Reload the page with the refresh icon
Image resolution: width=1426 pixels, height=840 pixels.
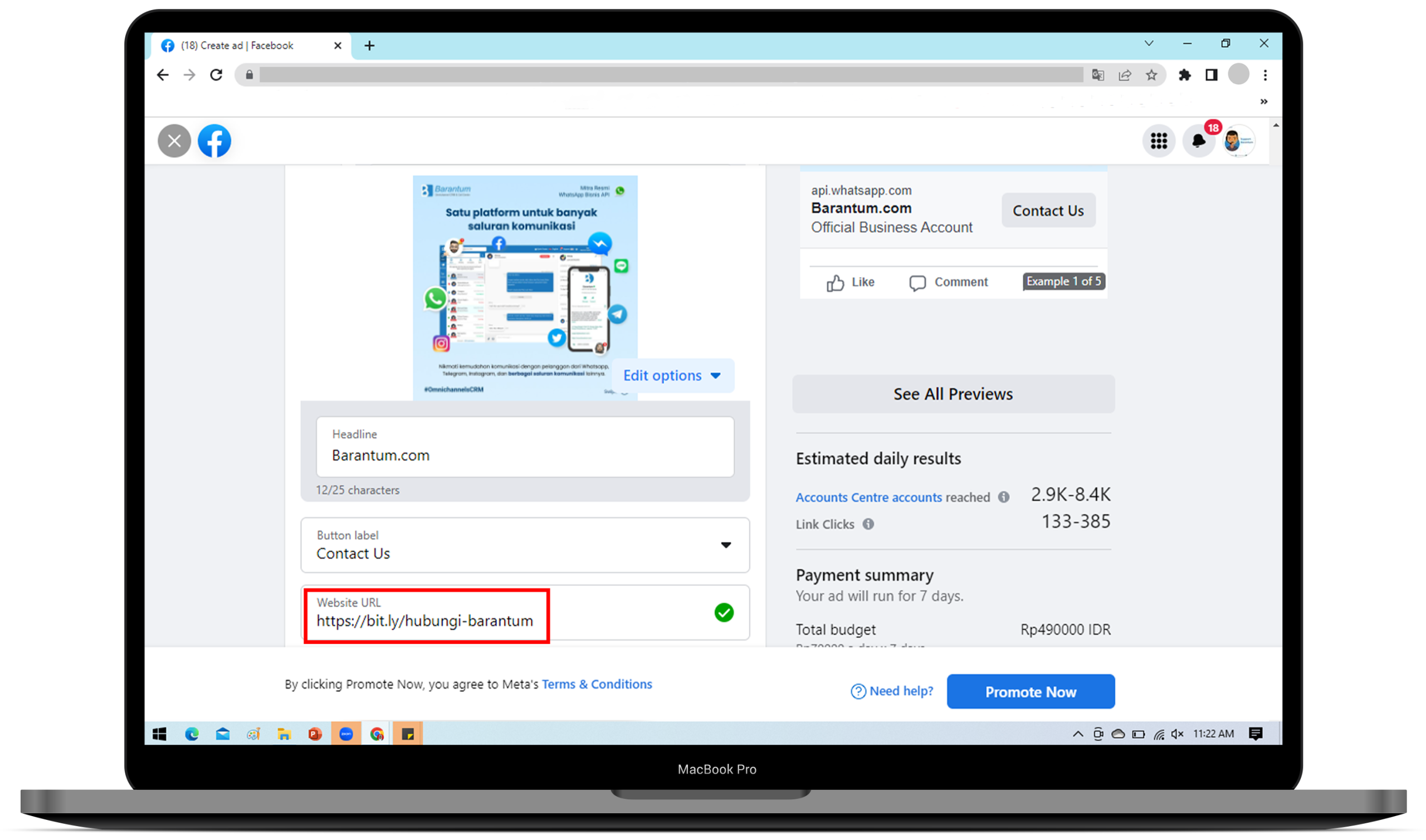click(216, 75)
